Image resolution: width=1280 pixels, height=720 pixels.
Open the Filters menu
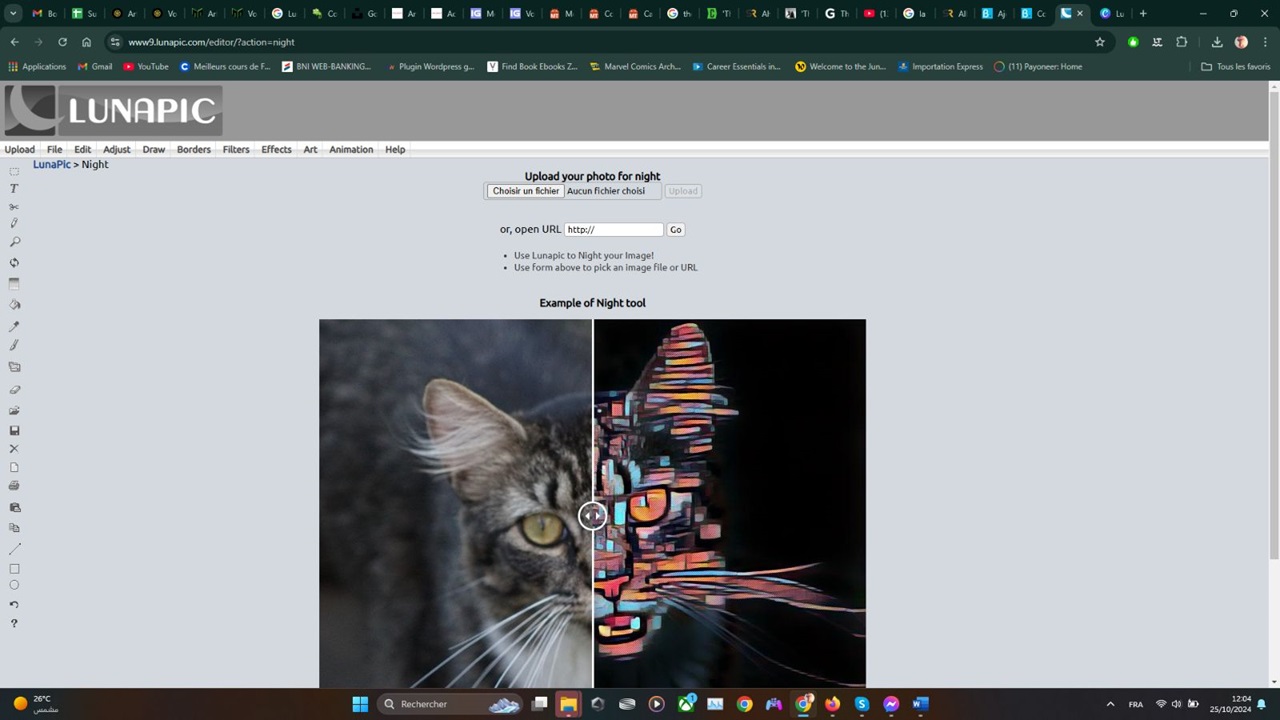tap(235, 149)
